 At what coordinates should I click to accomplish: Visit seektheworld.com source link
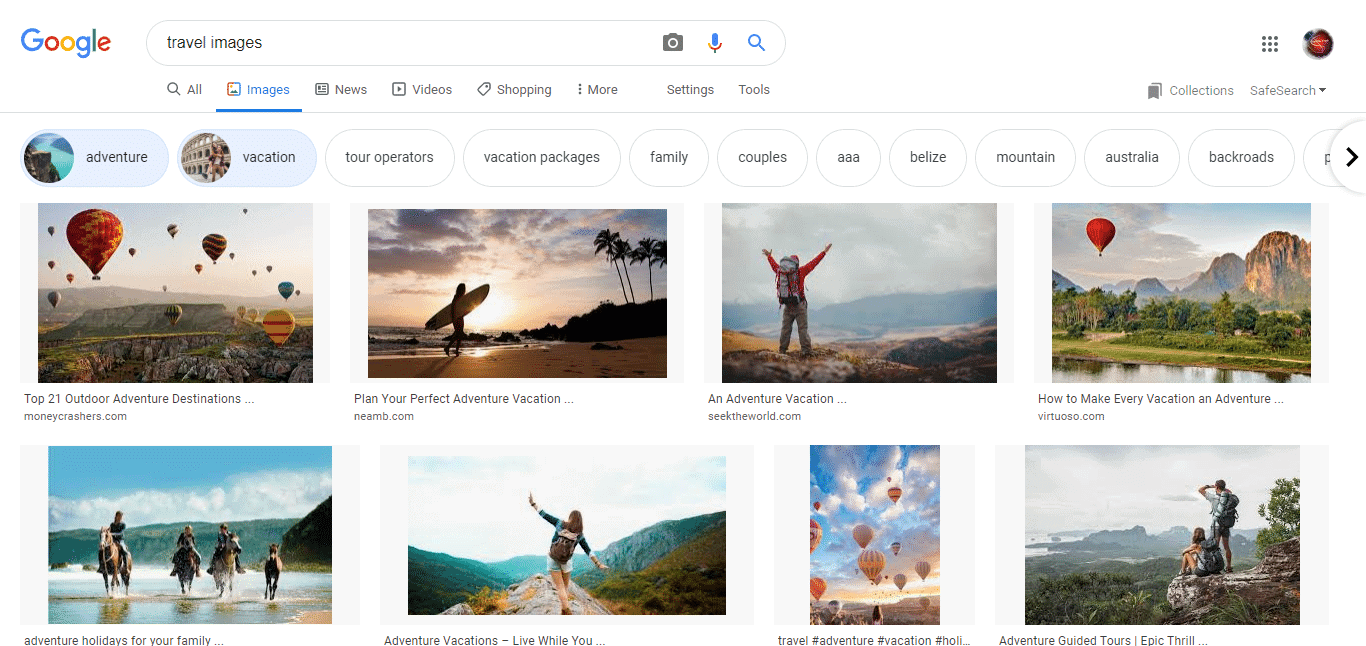pos(755,417)
